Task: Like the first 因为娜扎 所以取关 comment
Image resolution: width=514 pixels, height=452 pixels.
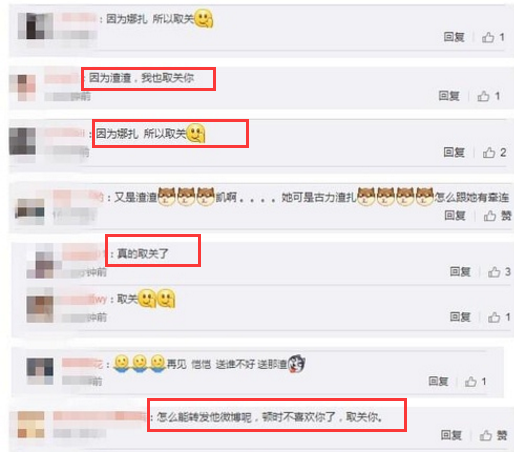Action: coord(488,37)
